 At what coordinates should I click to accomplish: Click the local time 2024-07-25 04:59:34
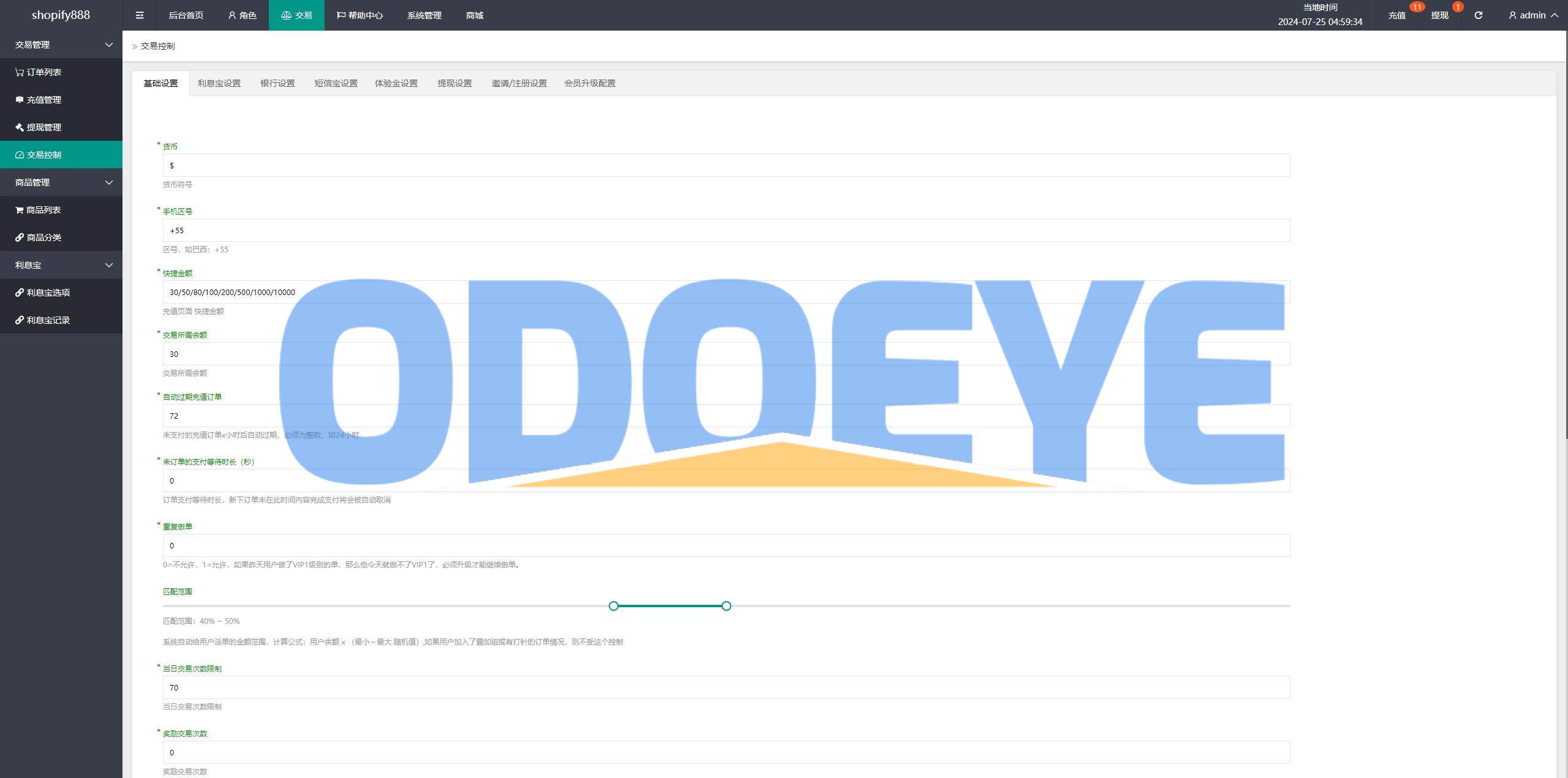click(1320, 21)
